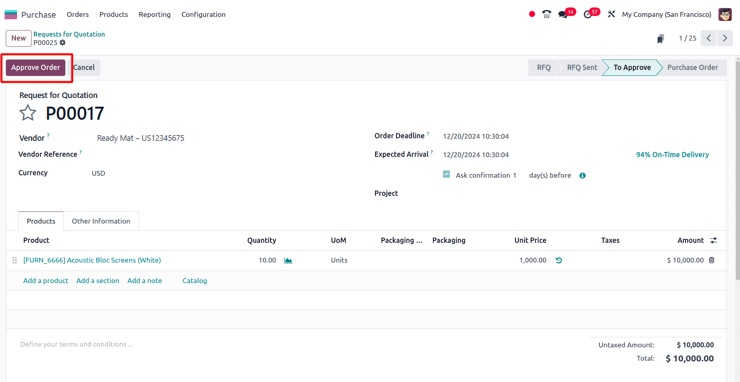Click the 1,000.00 unit price cell
This screenshot has width=740, height=382.
click(533, 260)
